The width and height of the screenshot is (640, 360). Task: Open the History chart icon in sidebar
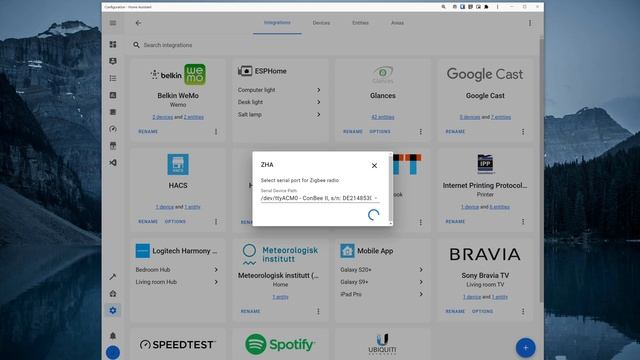(113, 95)
